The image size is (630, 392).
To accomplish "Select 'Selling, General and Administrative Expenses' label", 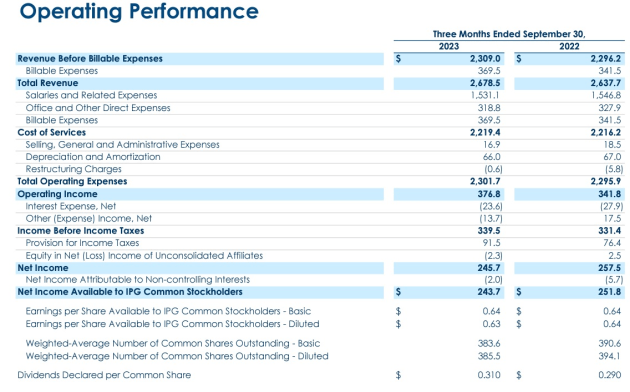I will pyautogui.click(x=123, y=145).
